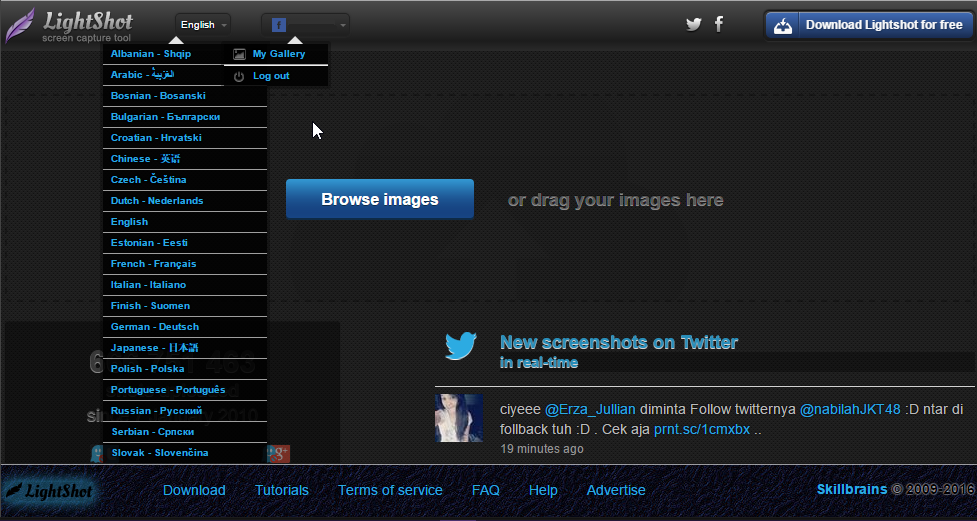Viewport: 977px width, 521px height.
Task: Select Bosnian - Bosanski language
Action: pyautogui.click(x=185, y=96)
